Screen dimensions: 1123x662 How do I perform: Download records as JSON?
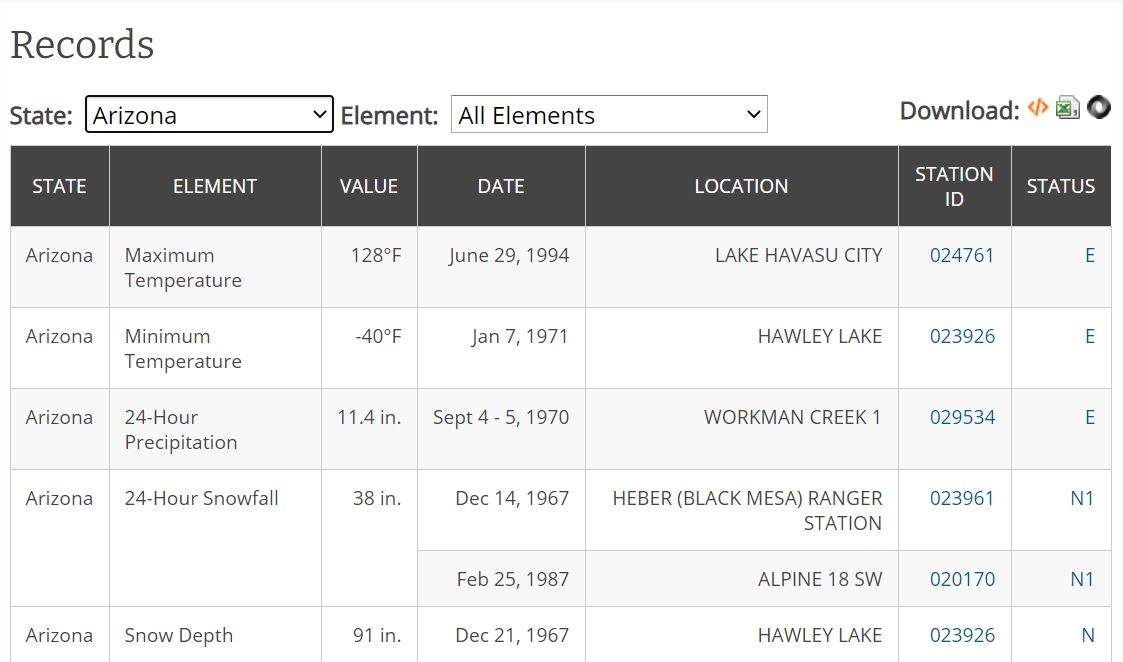pyautogui.click(x=1099, y=108)
